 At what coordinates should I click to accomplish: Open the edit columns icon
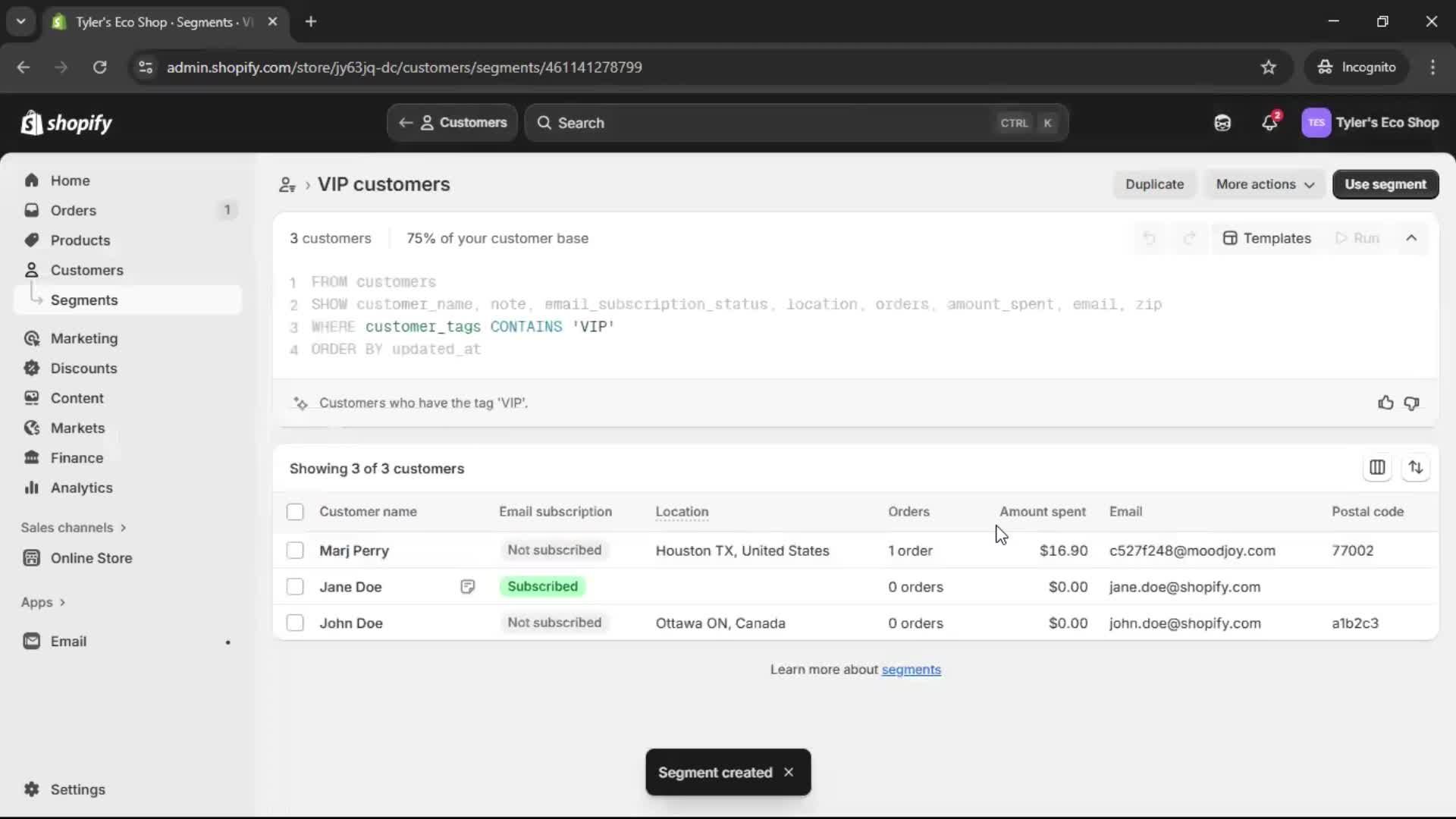[1377, 468]
